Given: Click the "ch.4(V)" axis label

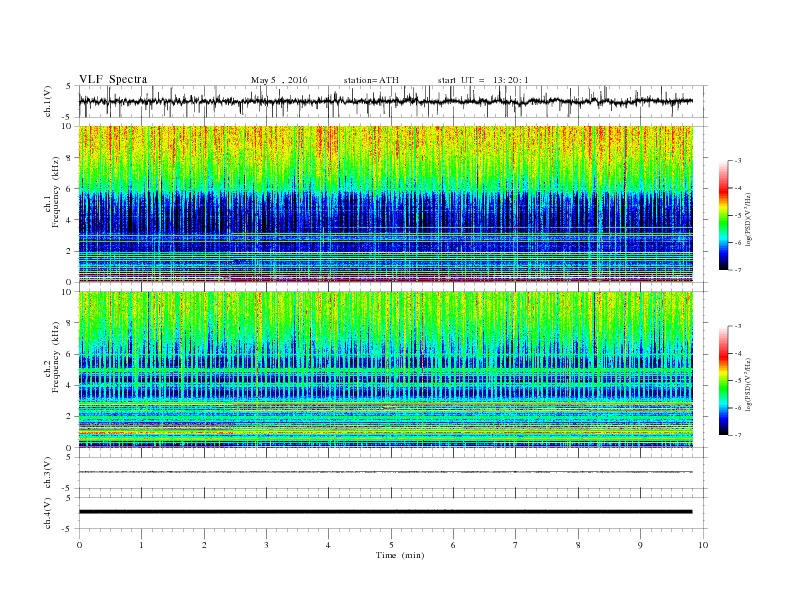Looking at the screenshot, I should point(48,513).
